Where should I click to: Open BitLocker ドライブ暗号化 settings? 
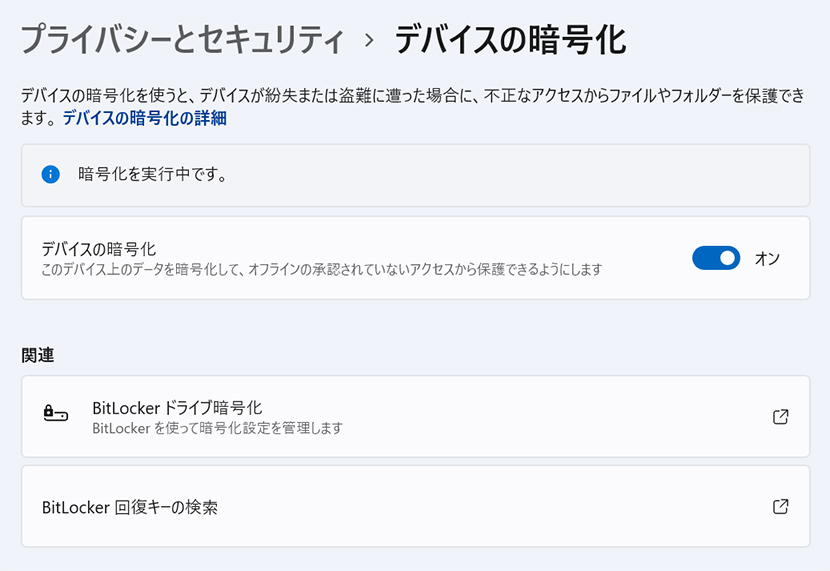click(x=177, y=408)
